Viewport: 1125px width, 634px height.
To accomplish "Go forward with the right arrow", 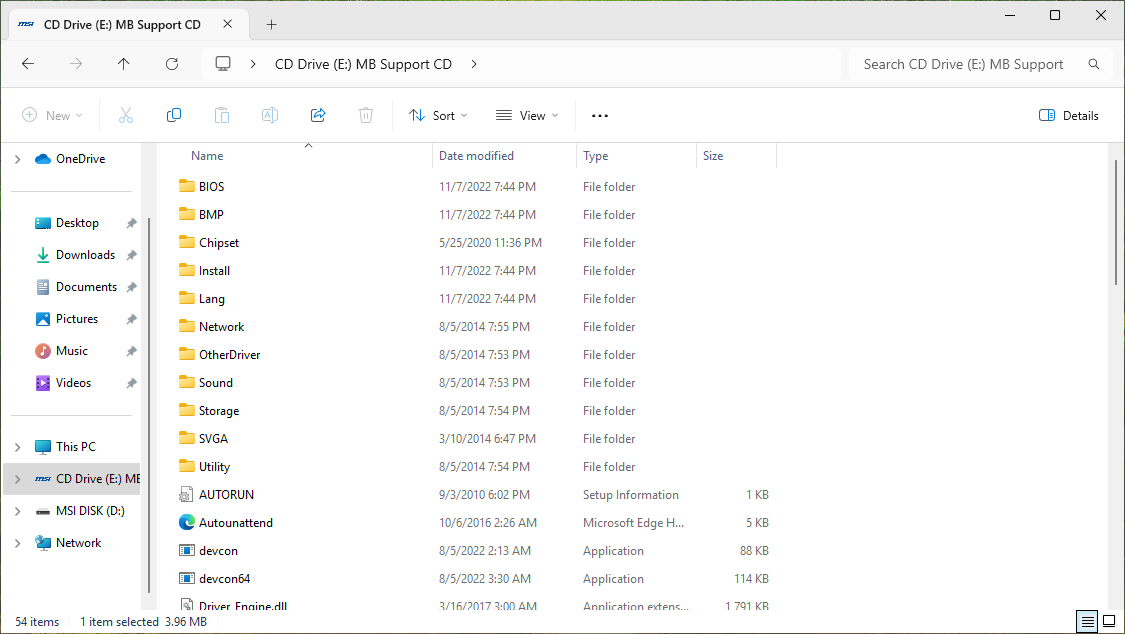I will coord(76,64).
